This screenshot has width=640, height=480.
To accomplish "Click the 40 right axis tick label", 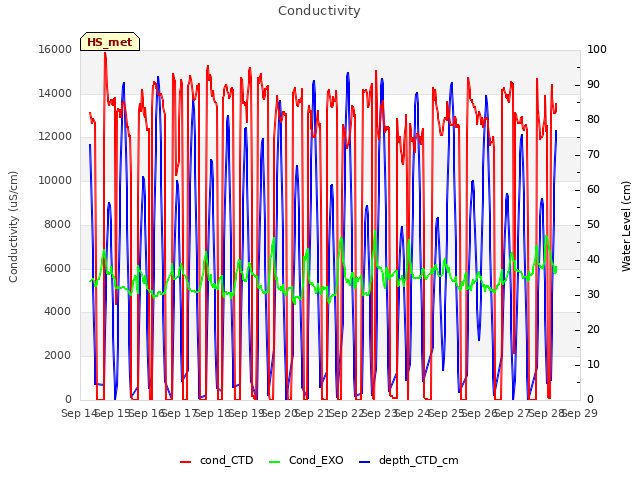I will tap(593, 260).
